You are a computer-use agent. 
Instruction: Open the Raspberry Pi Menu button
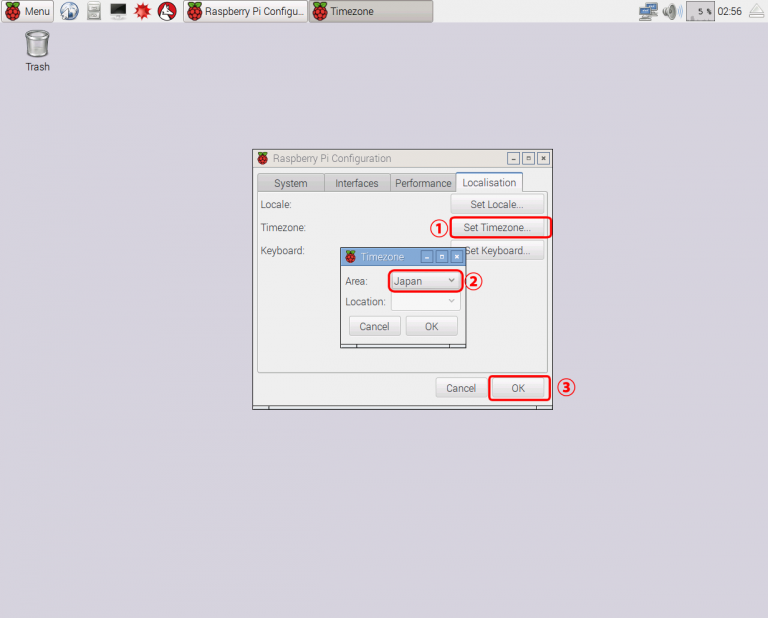click(x=28, y=12)
